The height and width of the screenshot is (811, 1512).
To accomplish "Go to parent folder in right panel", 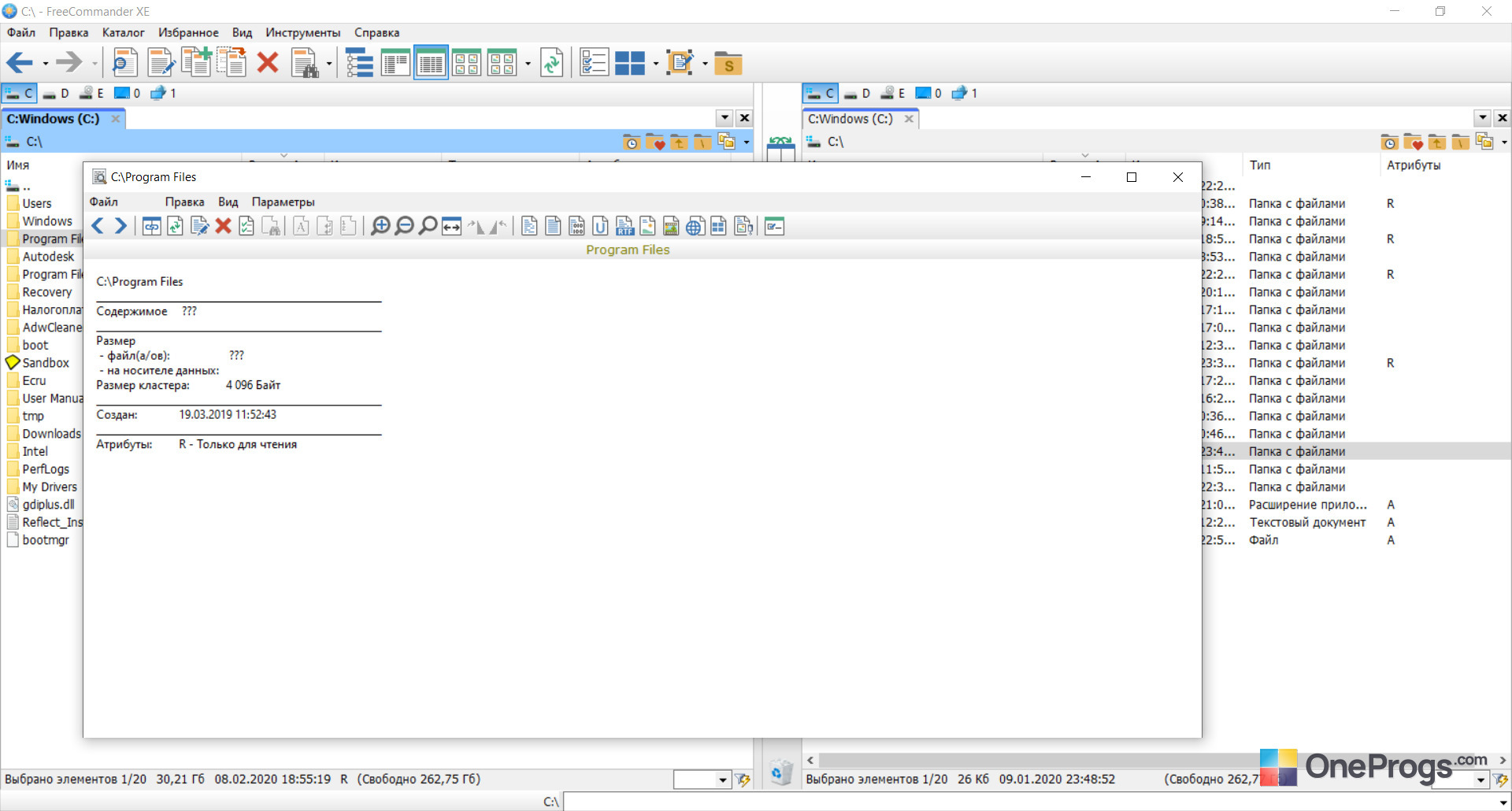I will [x=1436, y=143].
